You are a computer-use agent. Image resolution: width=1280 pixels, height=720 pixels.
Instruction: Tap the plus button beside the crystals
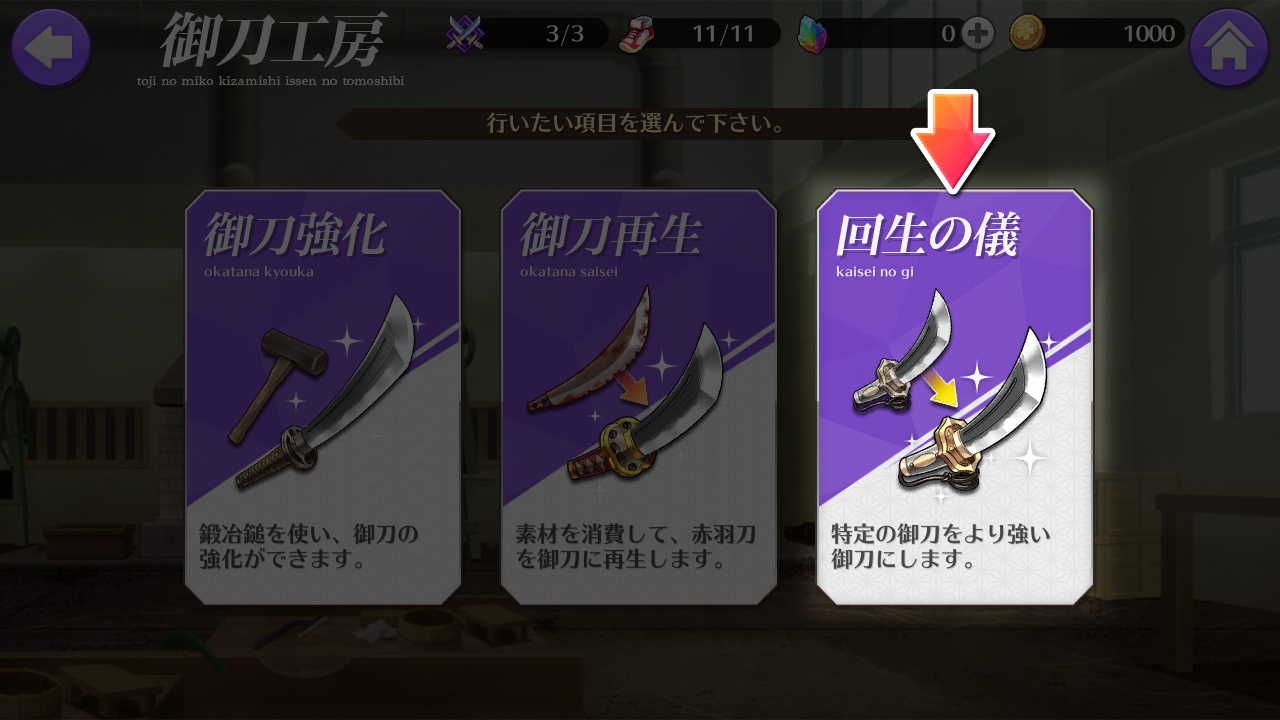pyautogui.click(x=978, y=34)
